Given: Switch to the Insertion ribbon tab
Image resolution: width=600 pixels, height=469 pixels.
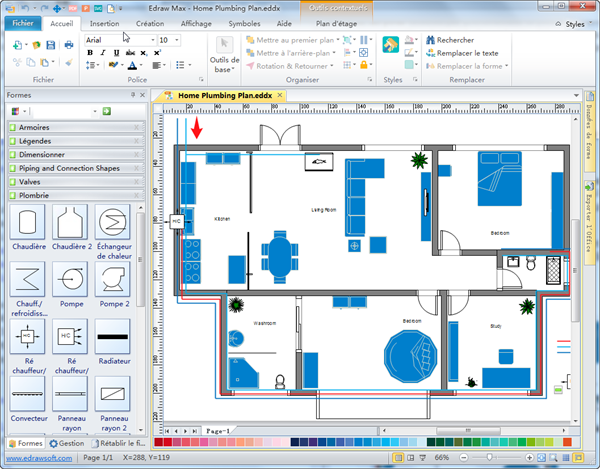Looking at the screenshot, I should pos(104,24).
